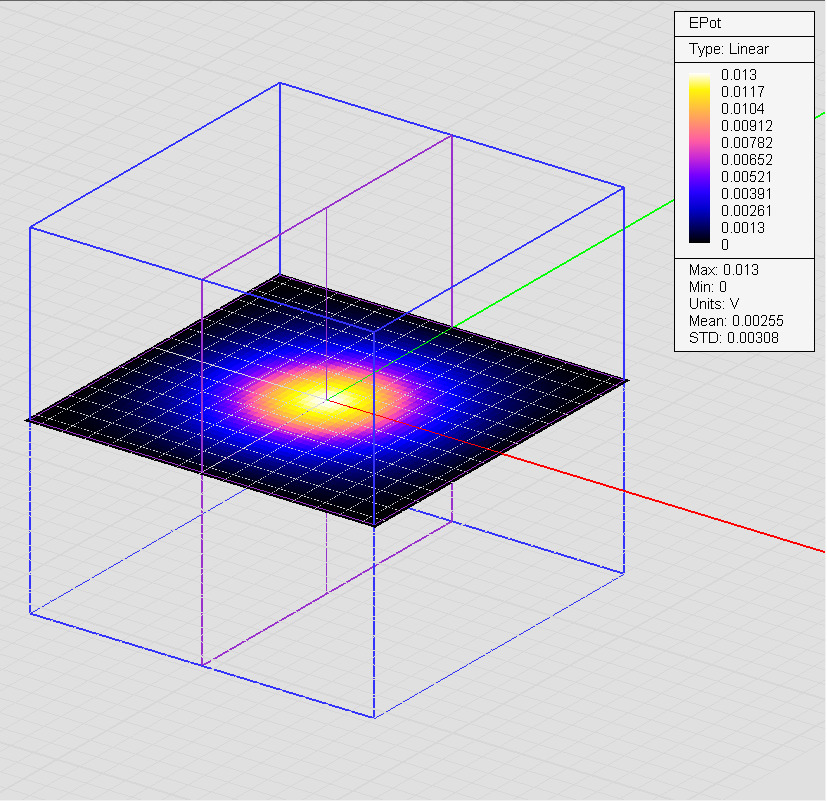Click the 'Units: V' label

coord(714,304)
